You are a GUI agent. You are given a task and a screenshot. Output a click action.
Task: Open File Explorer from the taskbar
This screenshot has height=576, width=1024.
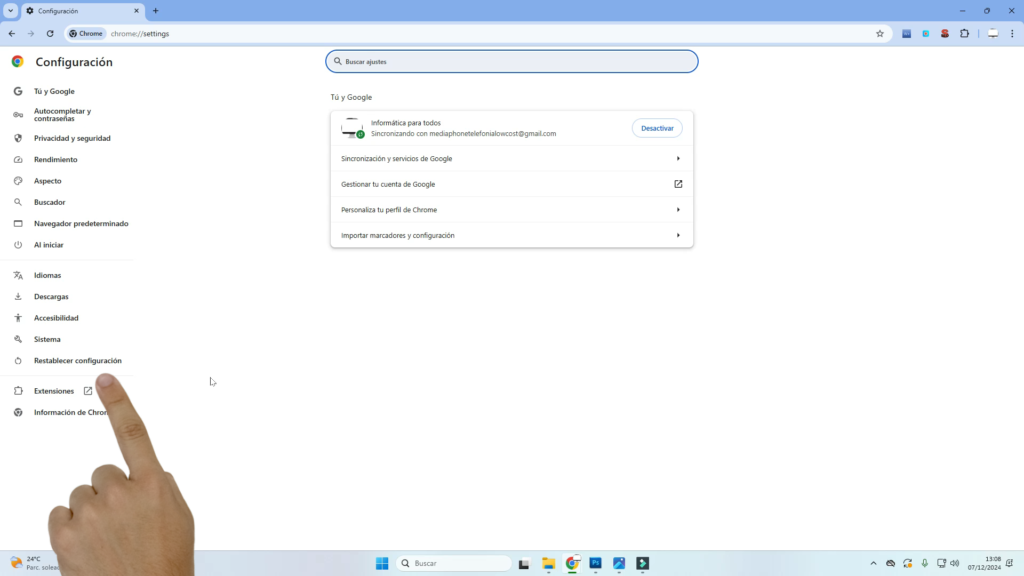[548, 563]
